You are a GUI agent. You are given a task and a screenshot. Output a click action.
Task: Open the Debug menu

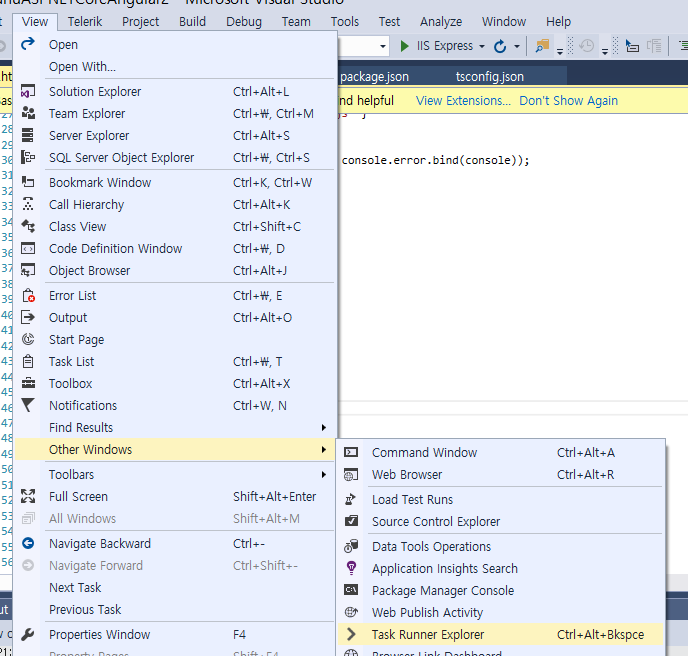(x=244, y=22)
